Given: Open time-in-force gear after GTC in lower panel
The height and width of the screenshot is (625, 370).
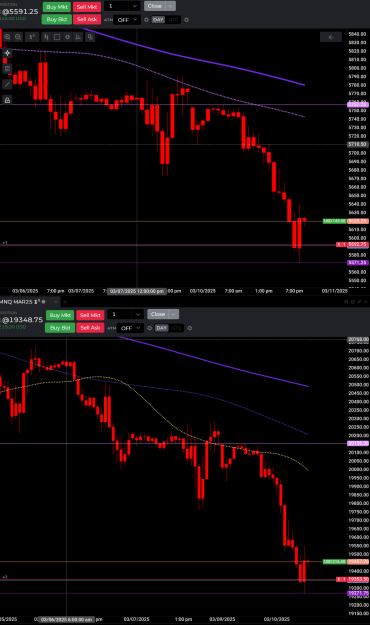Looking at the screenshot, I should pos(190,328).
